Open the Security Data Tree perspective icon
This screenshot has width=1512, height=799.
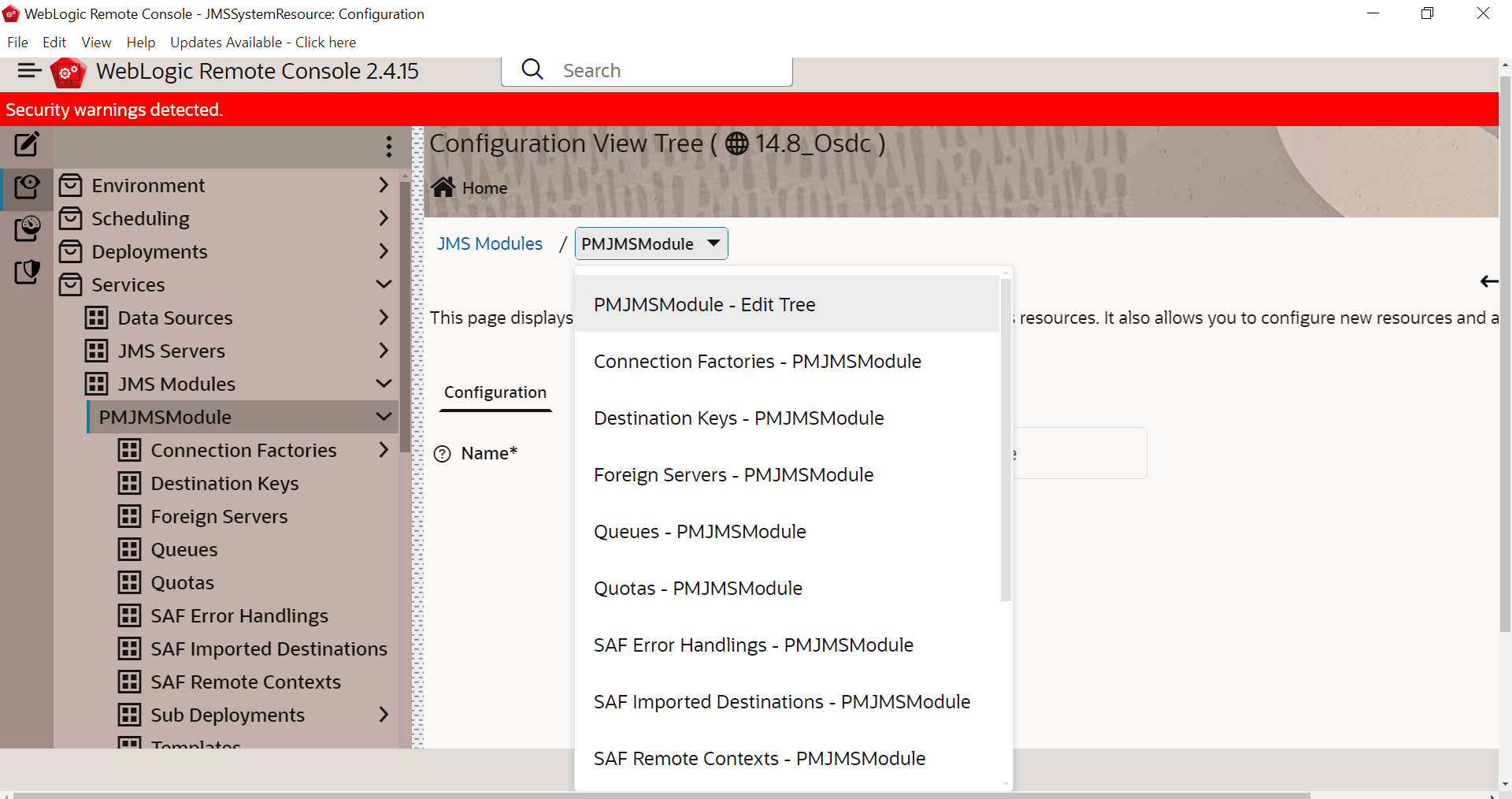(27, 272)
